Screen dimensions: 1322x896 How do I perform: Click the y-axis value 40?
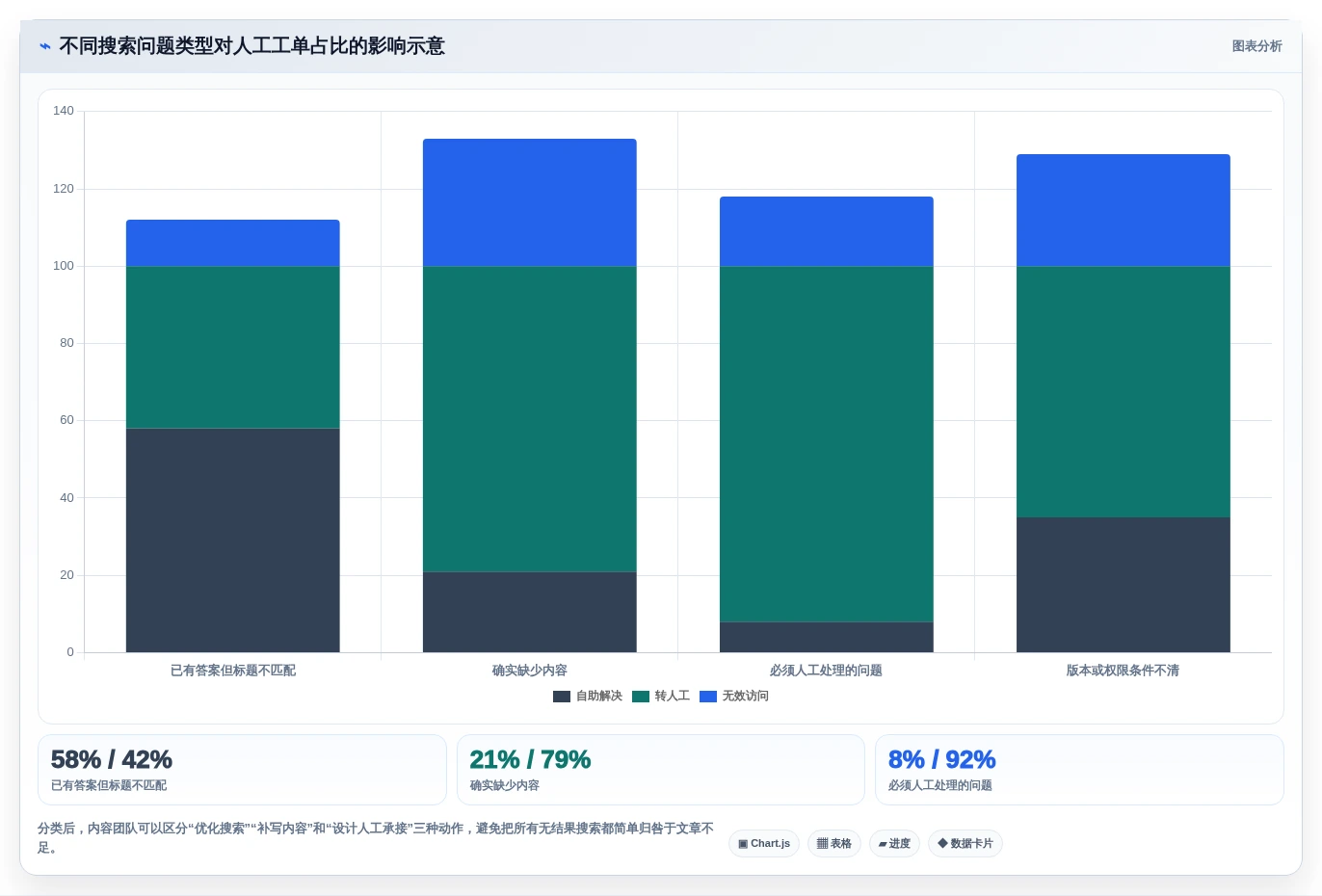pos(66,498)
